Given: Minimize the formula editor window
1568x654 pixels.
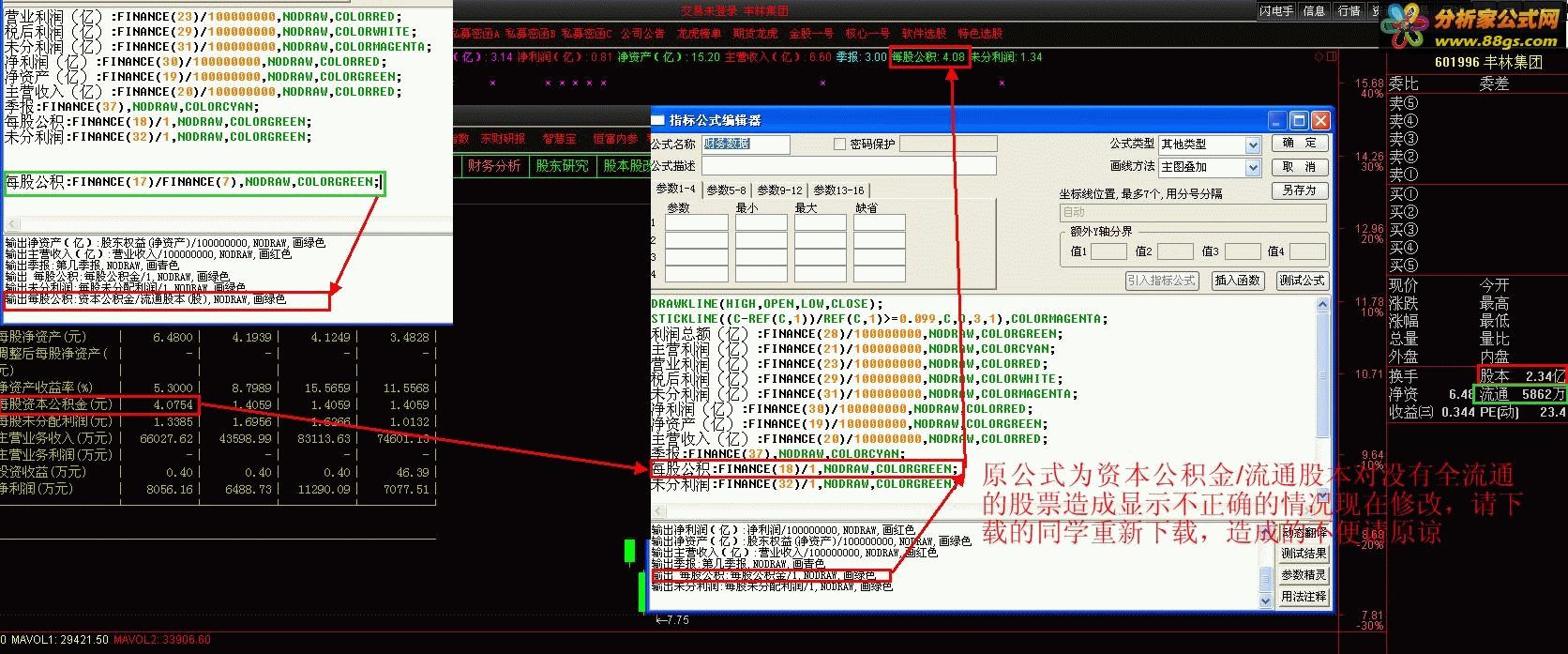Looking at the screenshot, I should tap(1277, 120).
